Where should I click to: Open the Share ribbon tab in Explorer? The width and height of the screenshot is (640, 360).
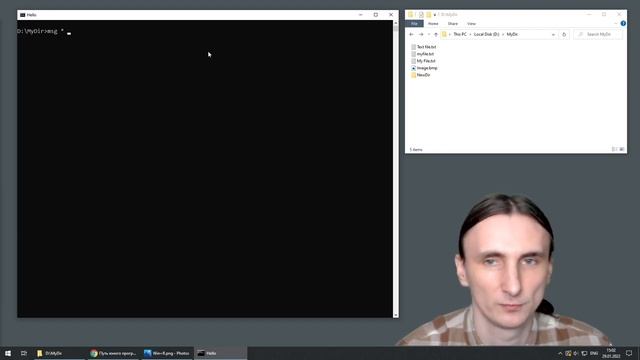tap(453, 24)
